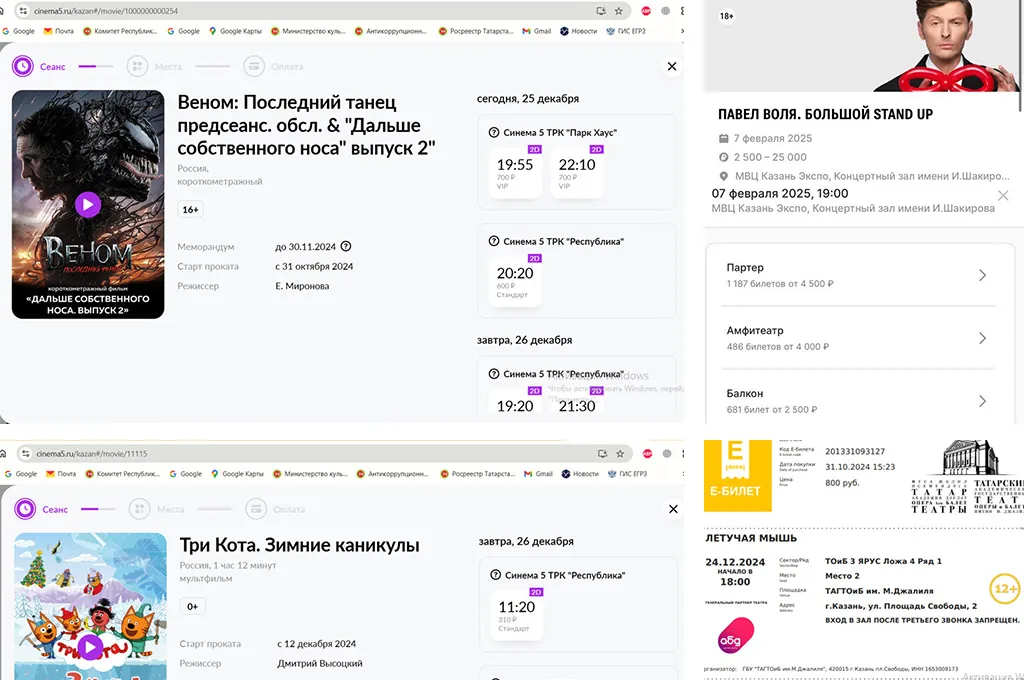Click the ABP extension icon in bottom browser

[x=648, y=453]
